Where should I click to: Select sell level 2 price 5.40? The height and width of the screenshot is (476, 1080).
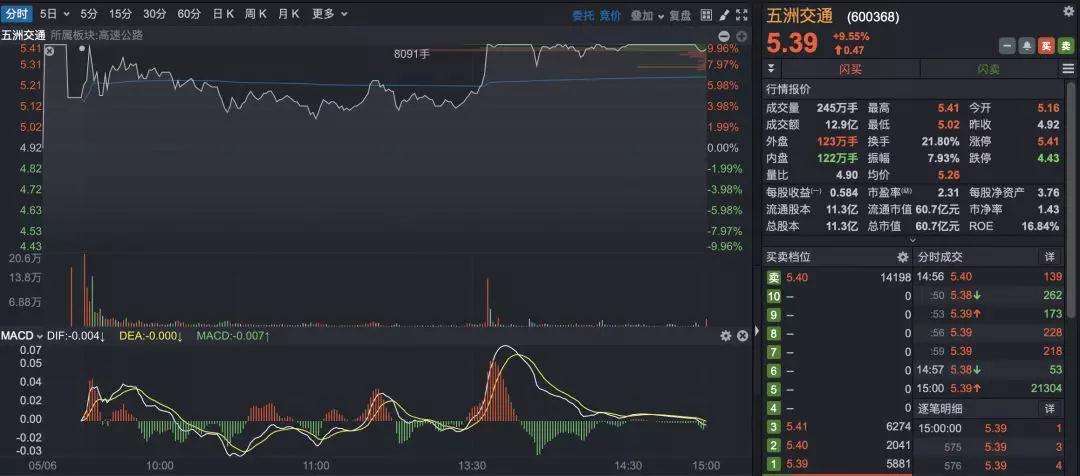(x=796, y=446)
